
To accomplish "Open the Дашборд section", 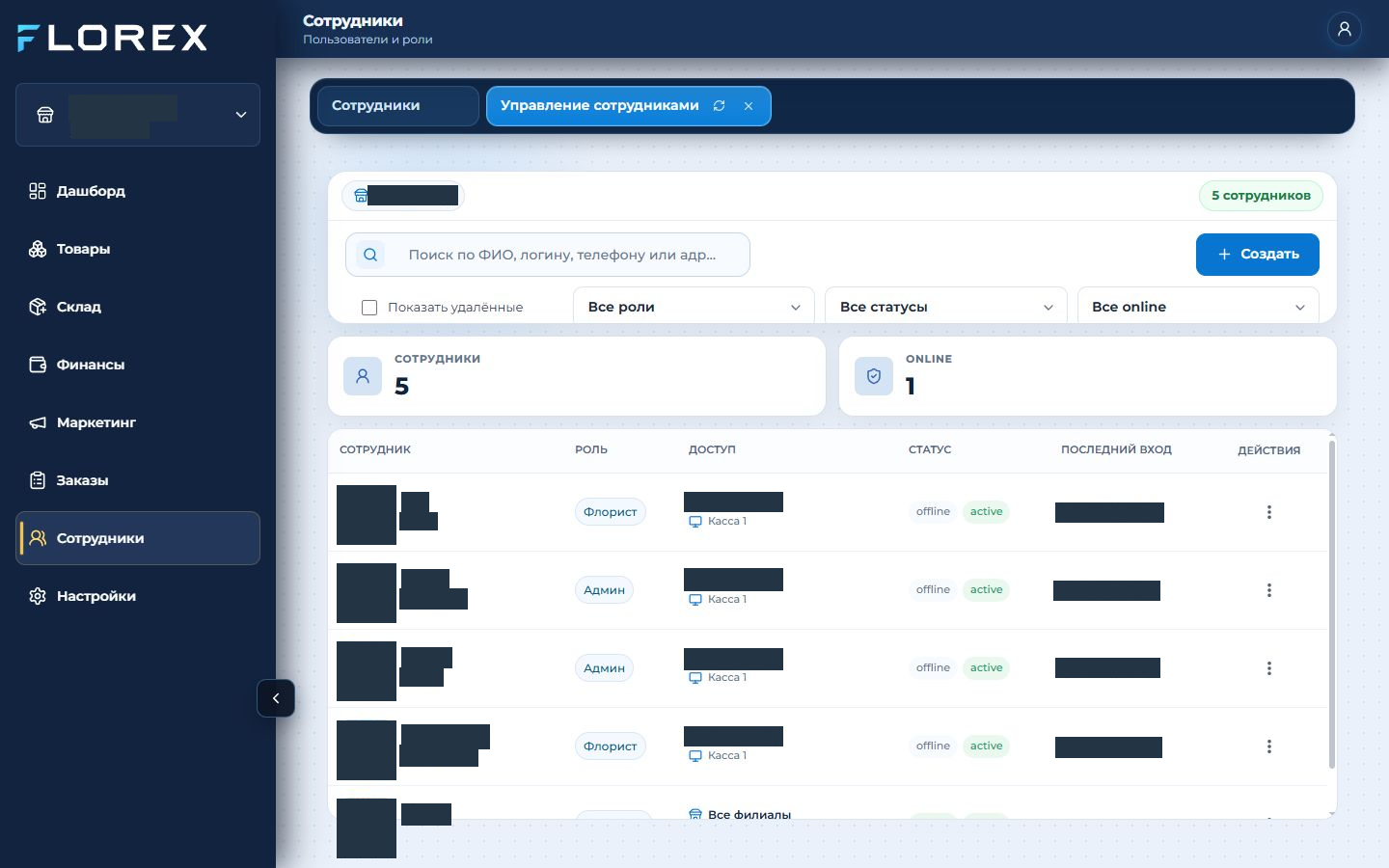I will point(138,191).
